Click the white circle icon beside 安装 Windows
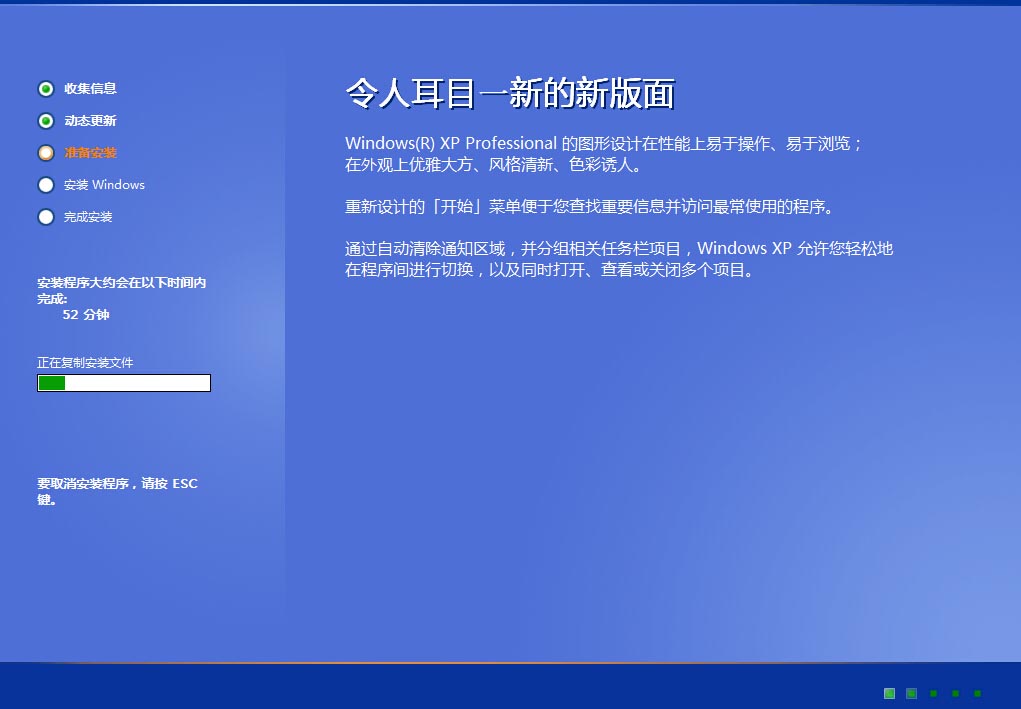 (x=46, y=185)
